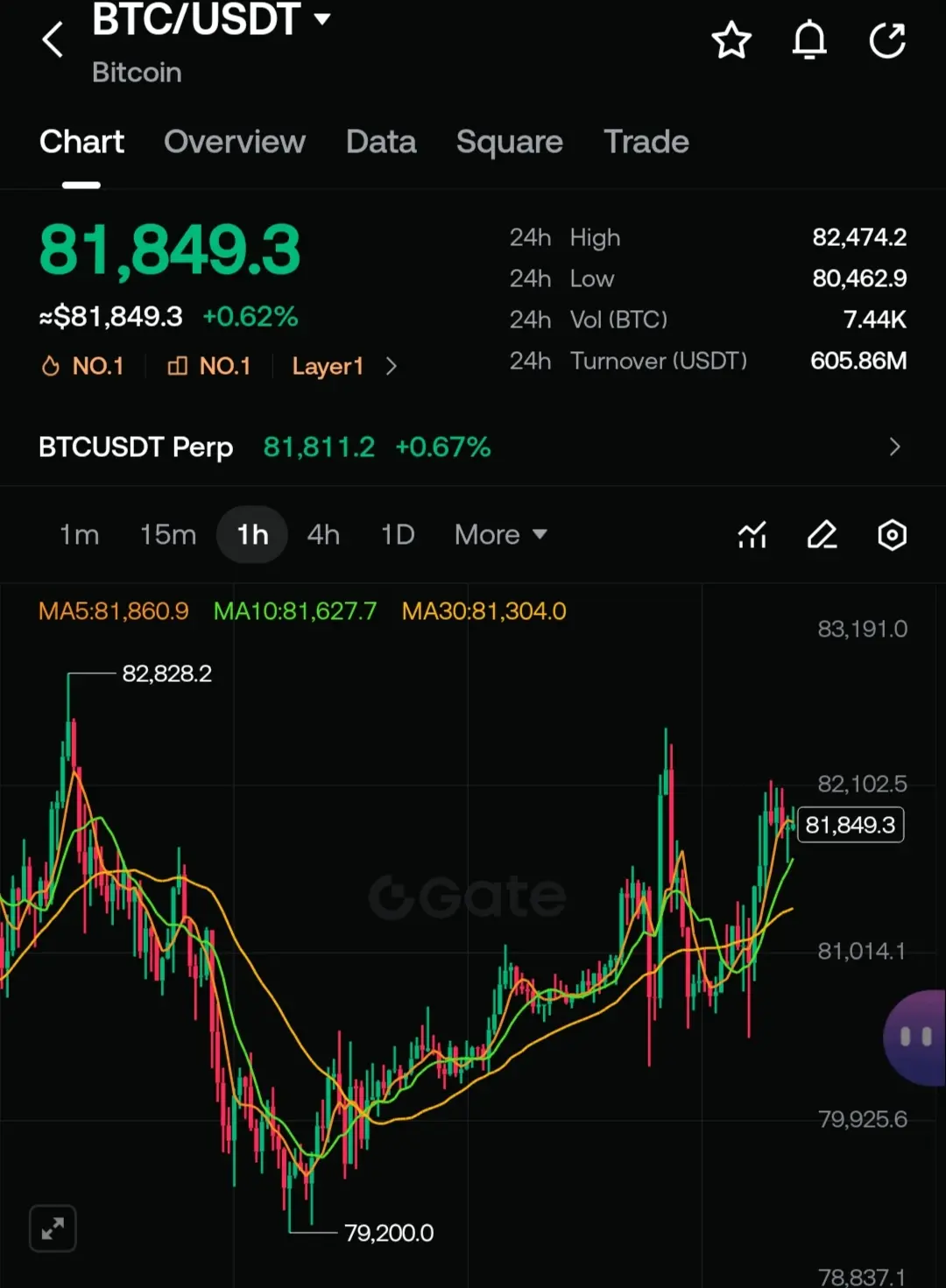The height and width of the screenshot is (1288, 946).
Task: Tap the 83,191.0 price axis label
Action: tap(863, 629)
